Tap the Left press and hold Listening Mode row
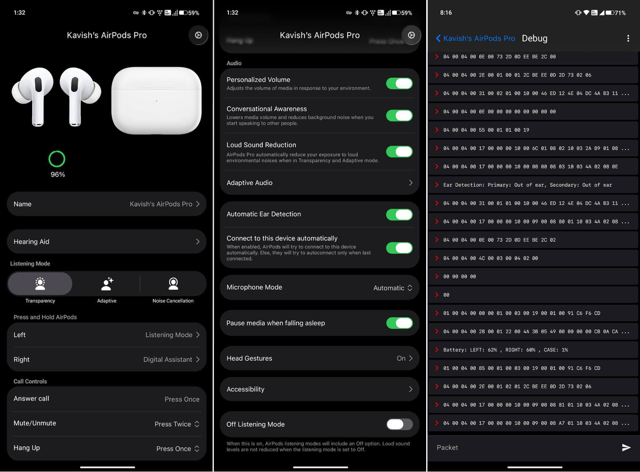Screen dimensions: 640x472 [x=107, y=335]
